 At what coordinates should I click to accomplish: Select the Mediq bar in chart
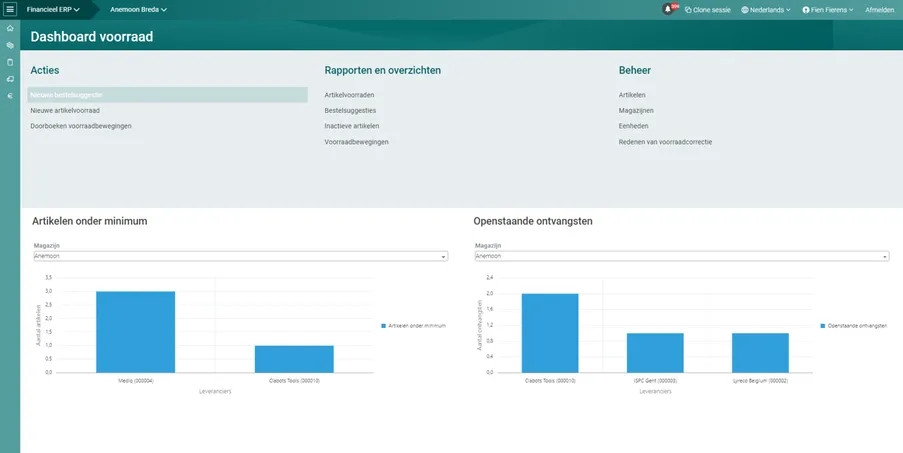coord(135,332)
